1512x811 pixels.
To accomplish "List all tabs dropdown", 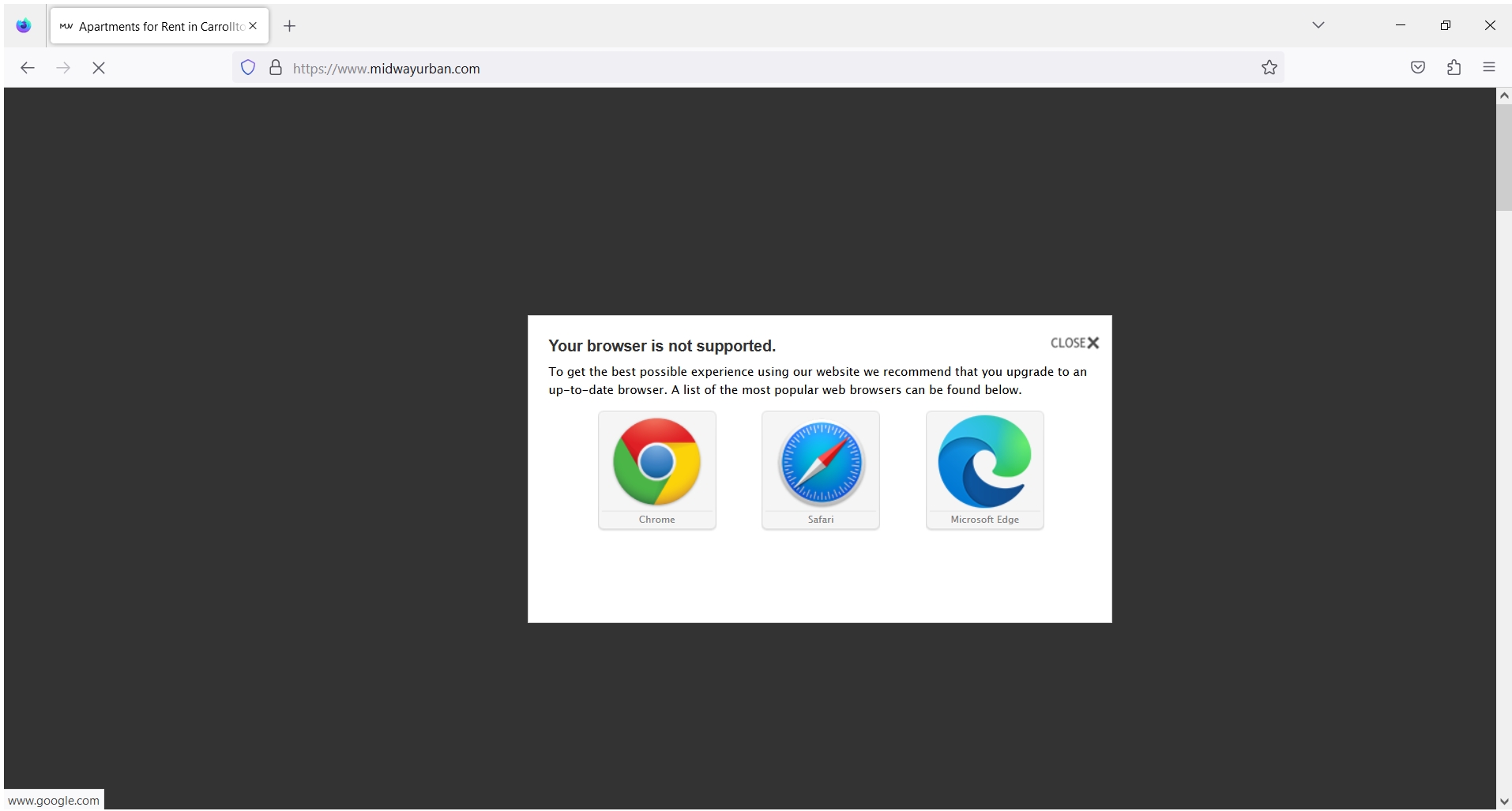I will coord(1318,25).
